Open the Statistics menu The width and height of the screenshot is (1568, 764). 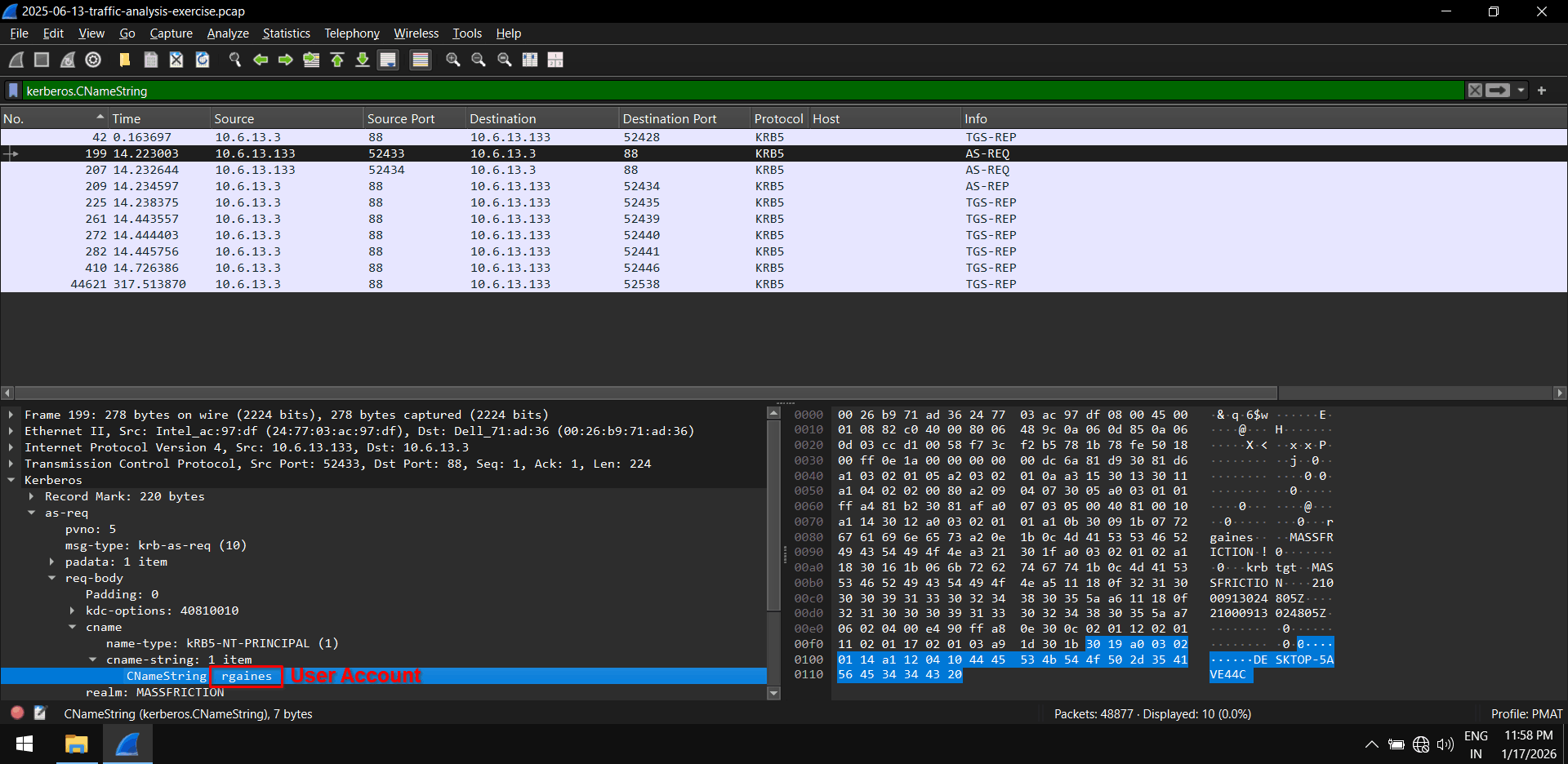pos(286,33)
